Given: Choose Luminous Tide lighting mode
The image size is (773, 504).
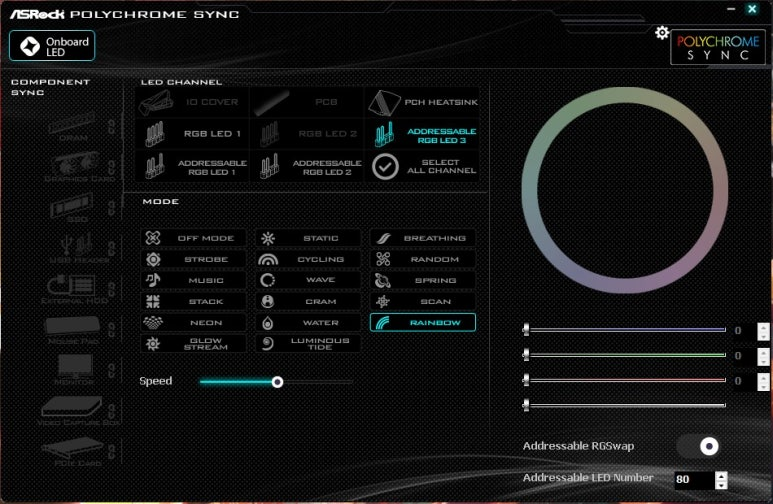Looking at the screenshot, I should (x=308, y=344).
